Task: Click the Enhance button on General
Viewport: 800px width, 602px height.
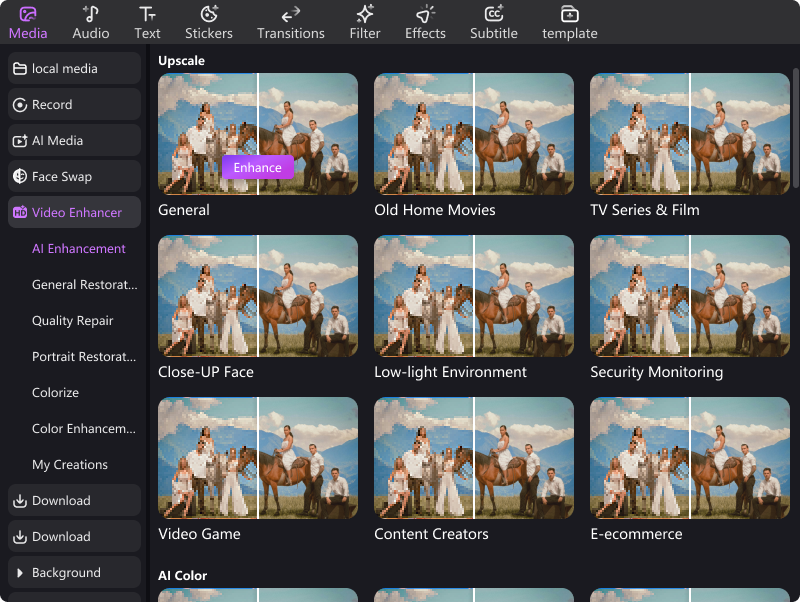Action: pos(258,167)
